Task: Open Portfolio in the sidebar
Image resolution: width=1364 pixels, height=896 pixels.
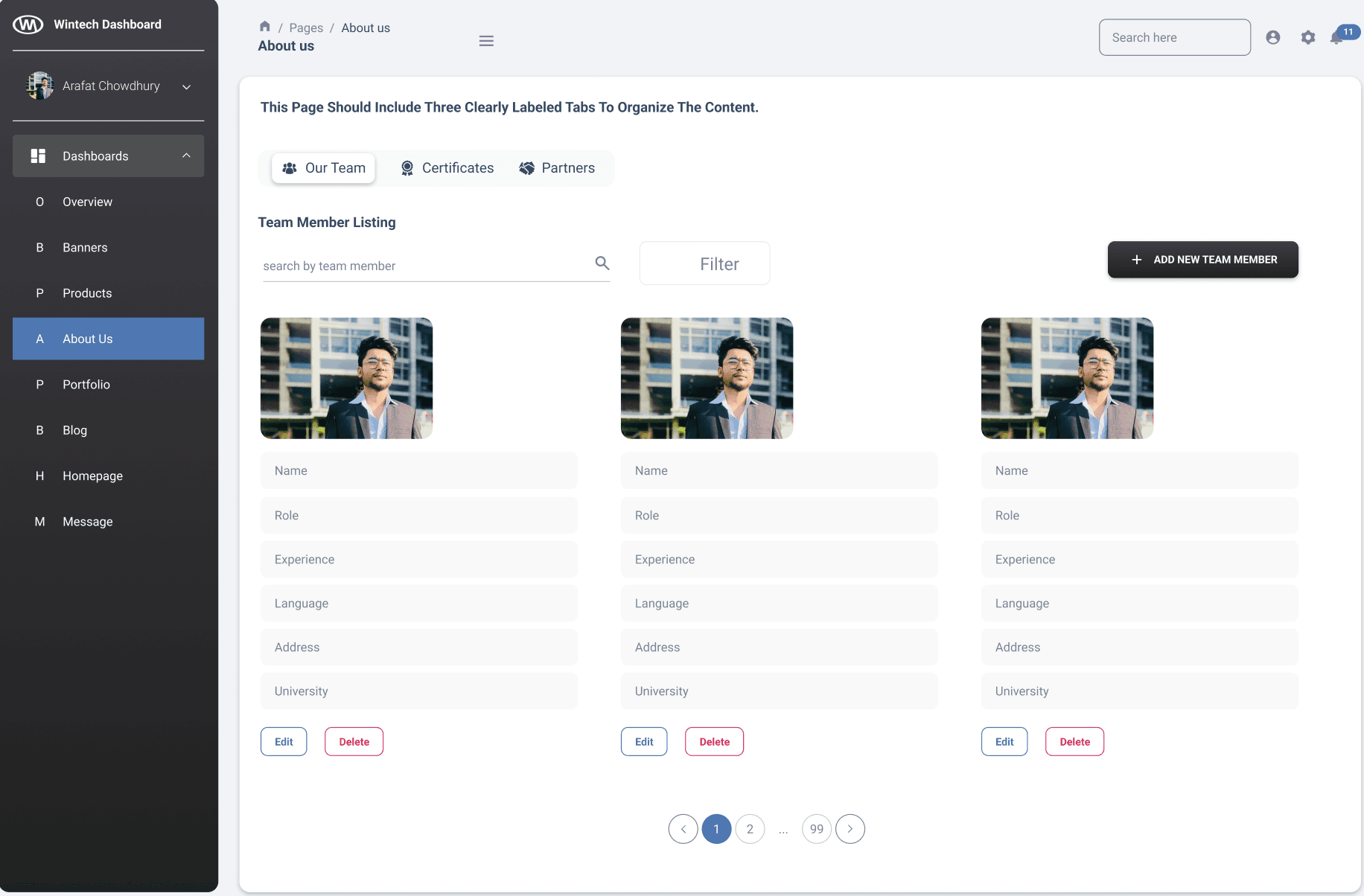Action: (86, 385)
